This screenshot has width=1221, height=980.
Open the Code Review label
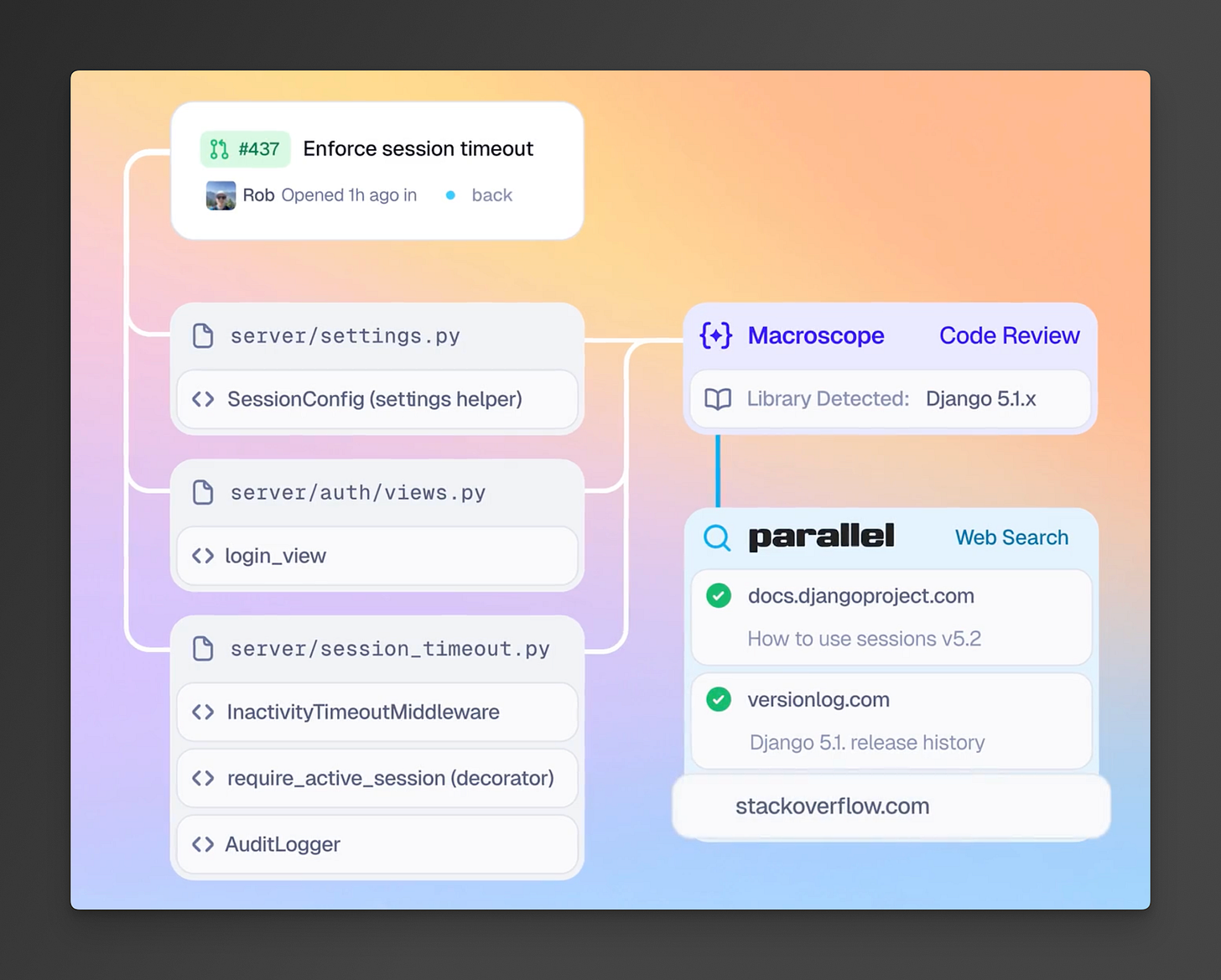pos(1009,335)
